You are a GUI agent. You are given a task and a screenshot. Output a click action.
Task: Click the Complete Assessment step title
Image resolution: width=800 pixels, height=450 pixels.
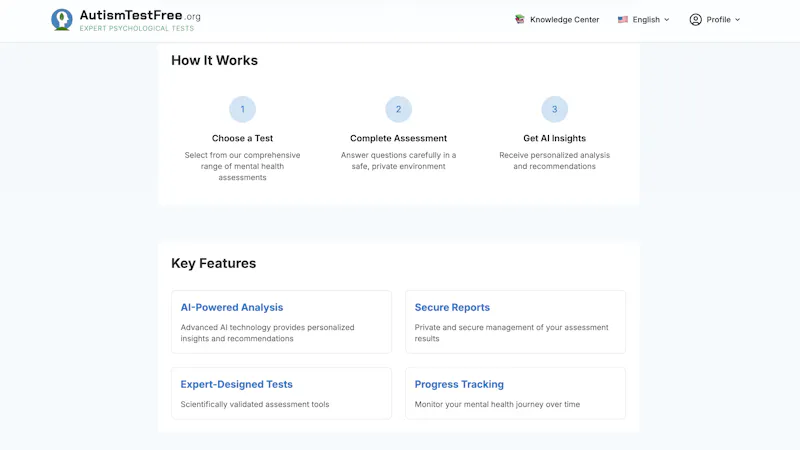(398, 138)
